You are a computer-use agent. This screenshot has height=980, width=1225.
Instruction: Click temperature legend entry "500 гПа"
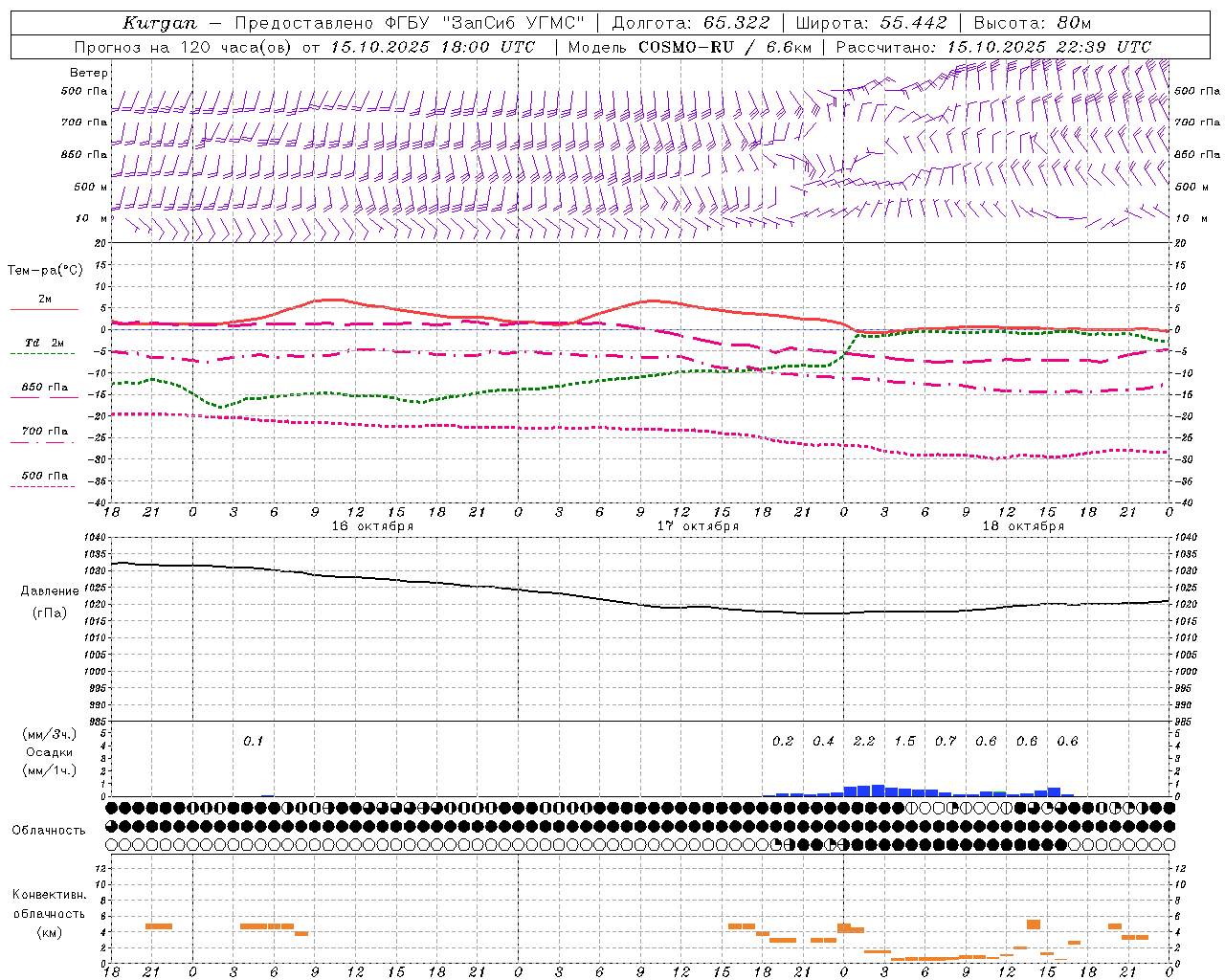point(44,476)
